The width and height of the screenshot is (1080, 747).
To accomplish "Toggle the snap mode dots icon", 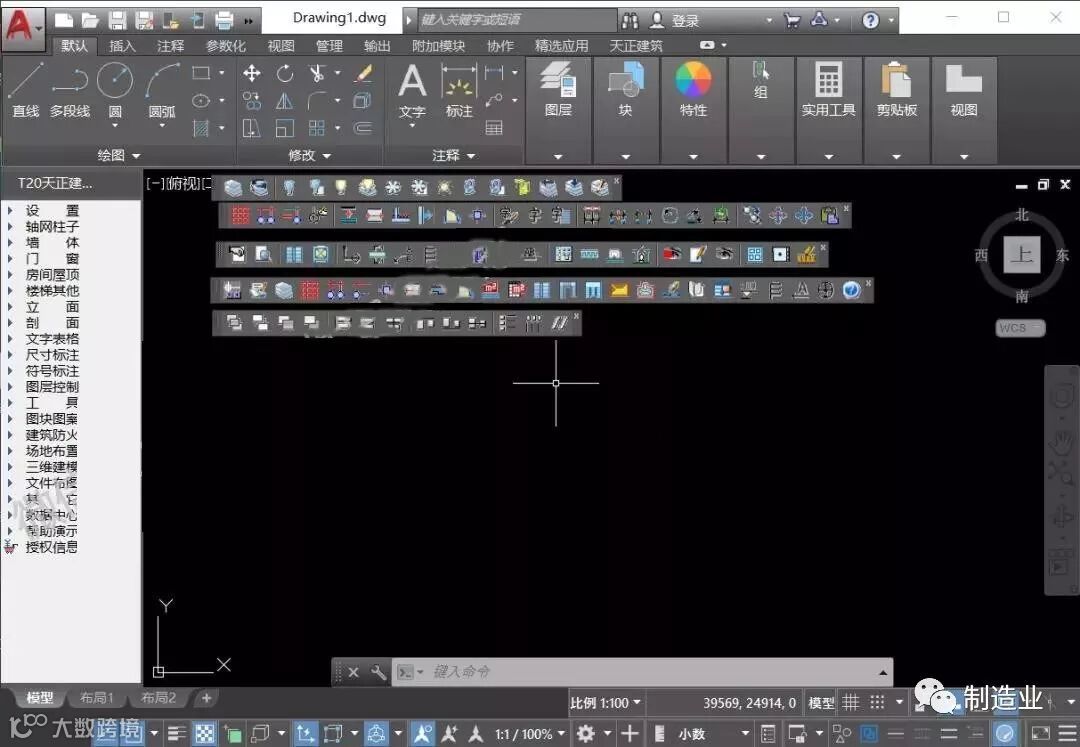I will pyautogui.click(x=877, y=703).
